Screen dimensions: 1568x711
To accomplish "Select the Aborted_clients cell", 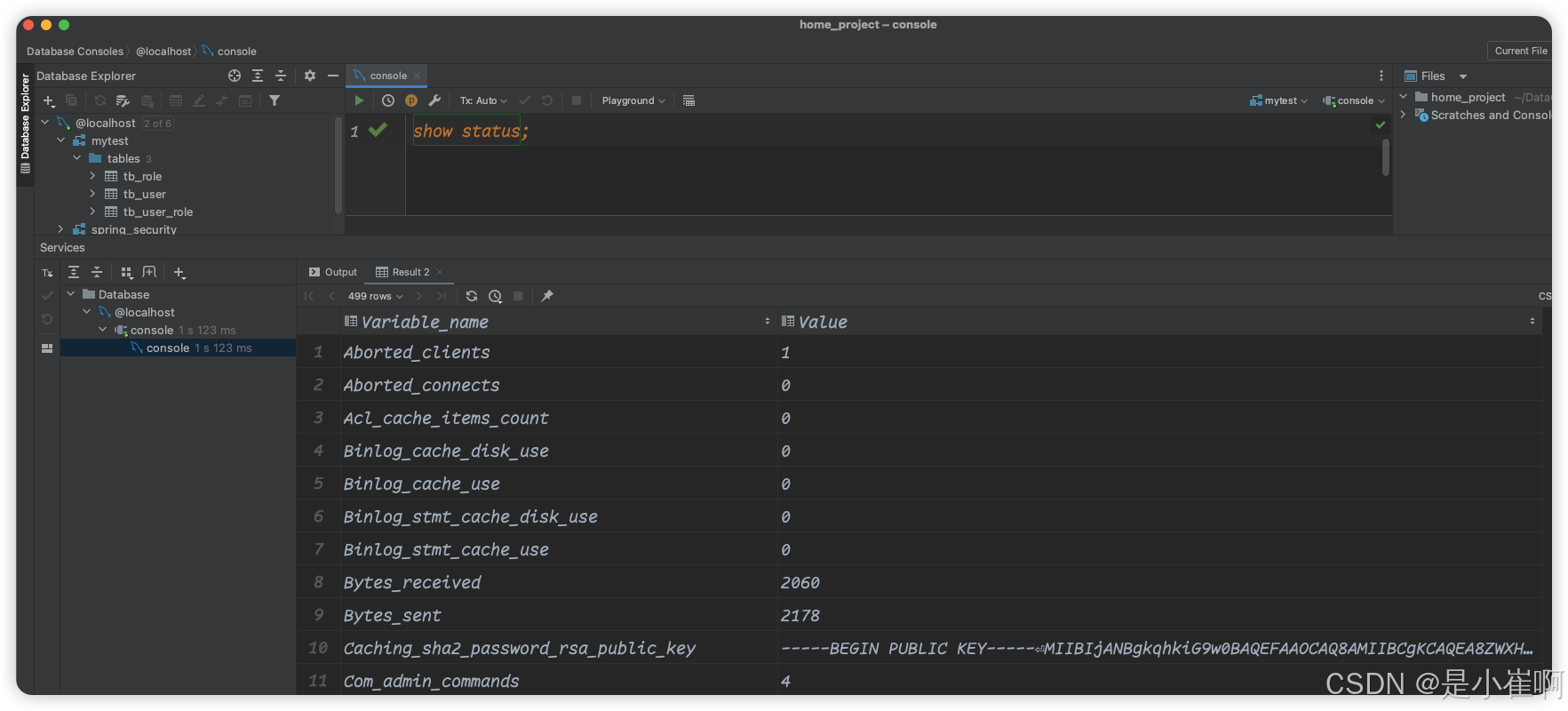I will tap(559, 352).
